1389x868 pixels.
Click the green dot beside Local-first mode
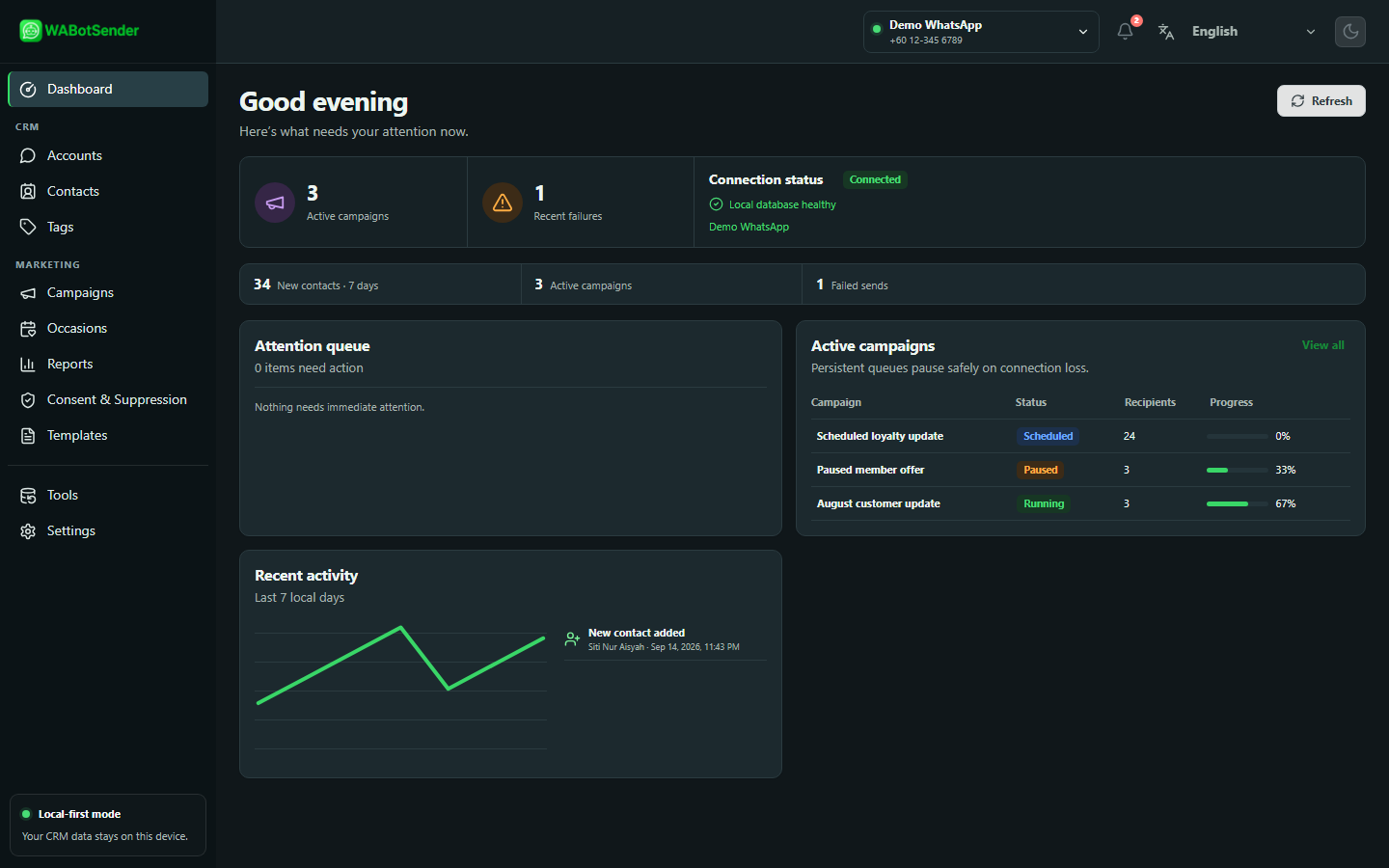pos(26,814)
